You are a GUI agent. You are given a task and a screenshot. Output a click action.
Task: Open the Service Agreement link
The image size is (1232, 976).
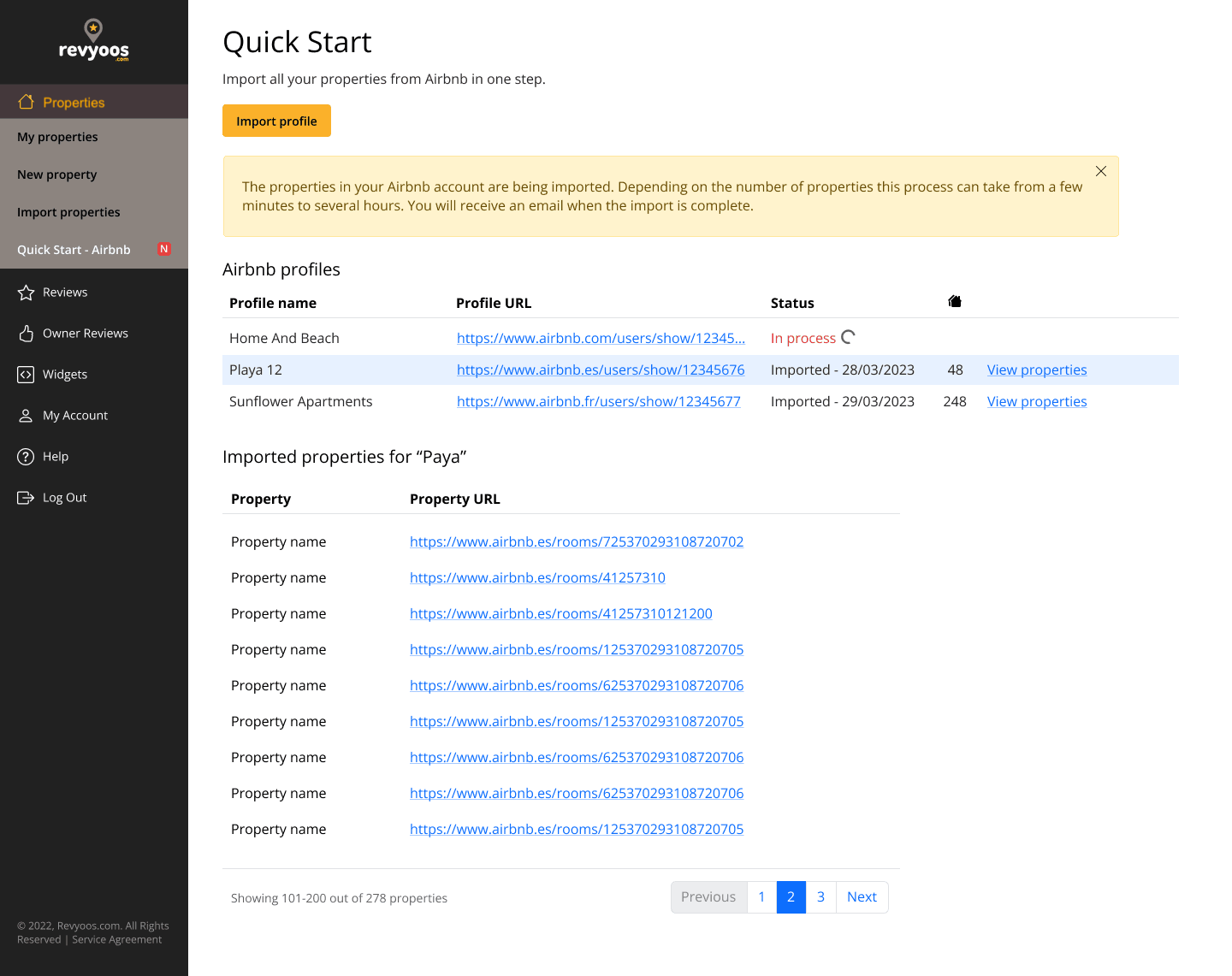point(116,939)
